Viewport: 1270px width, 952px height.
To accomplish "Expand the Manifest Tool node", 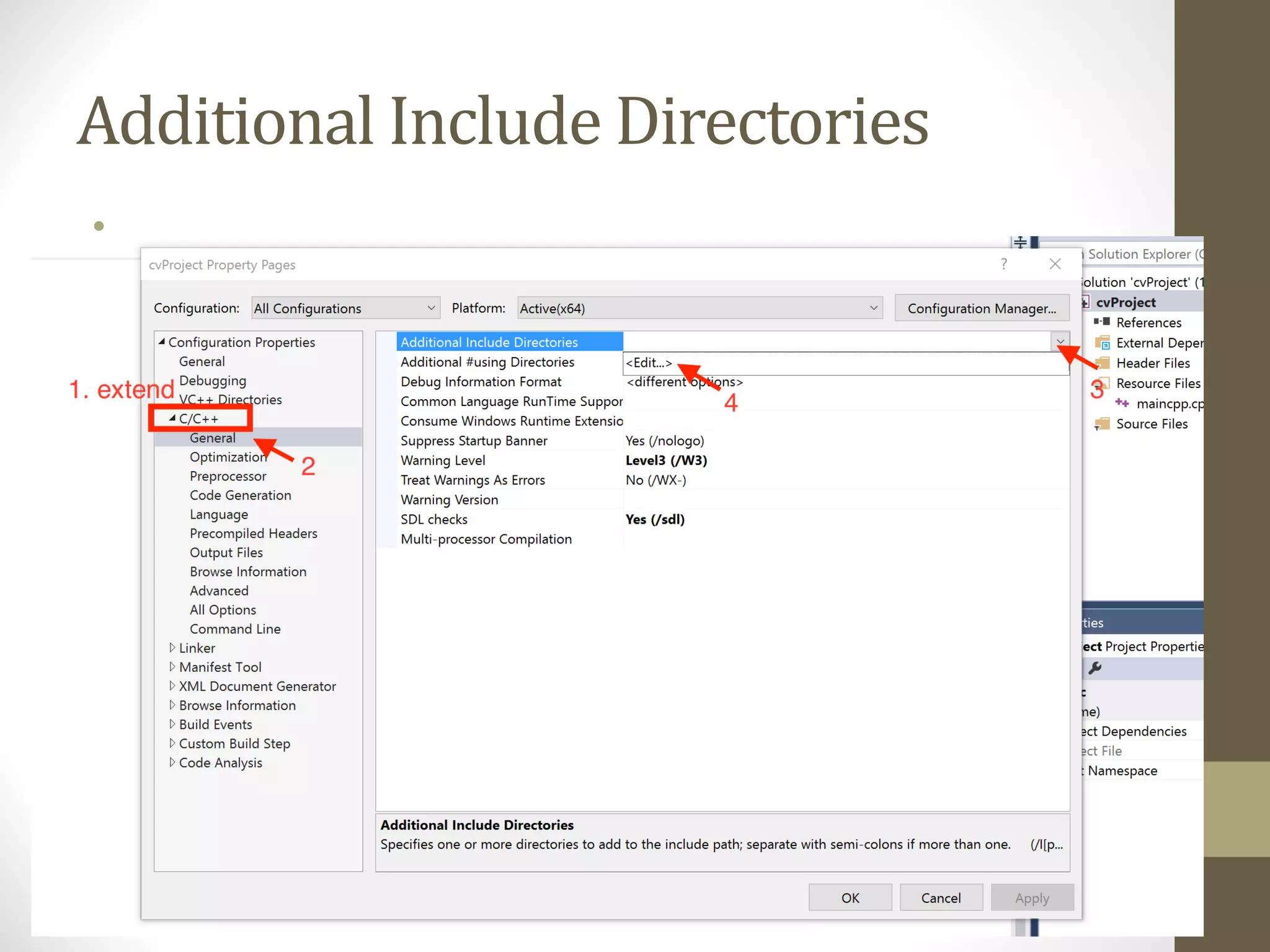I will pos(172,667).
